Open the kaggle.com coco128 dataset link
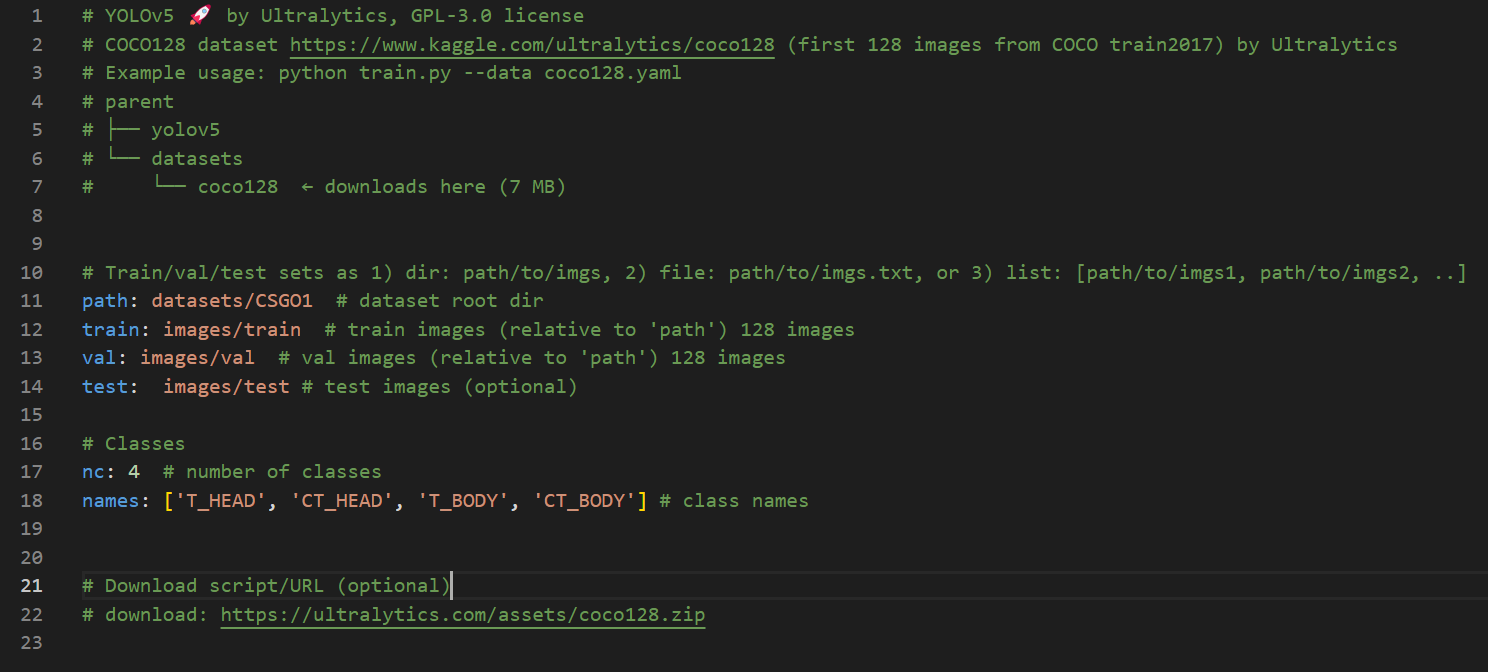1488x672 pixels. pyautogui.click(x=532, y=45)
